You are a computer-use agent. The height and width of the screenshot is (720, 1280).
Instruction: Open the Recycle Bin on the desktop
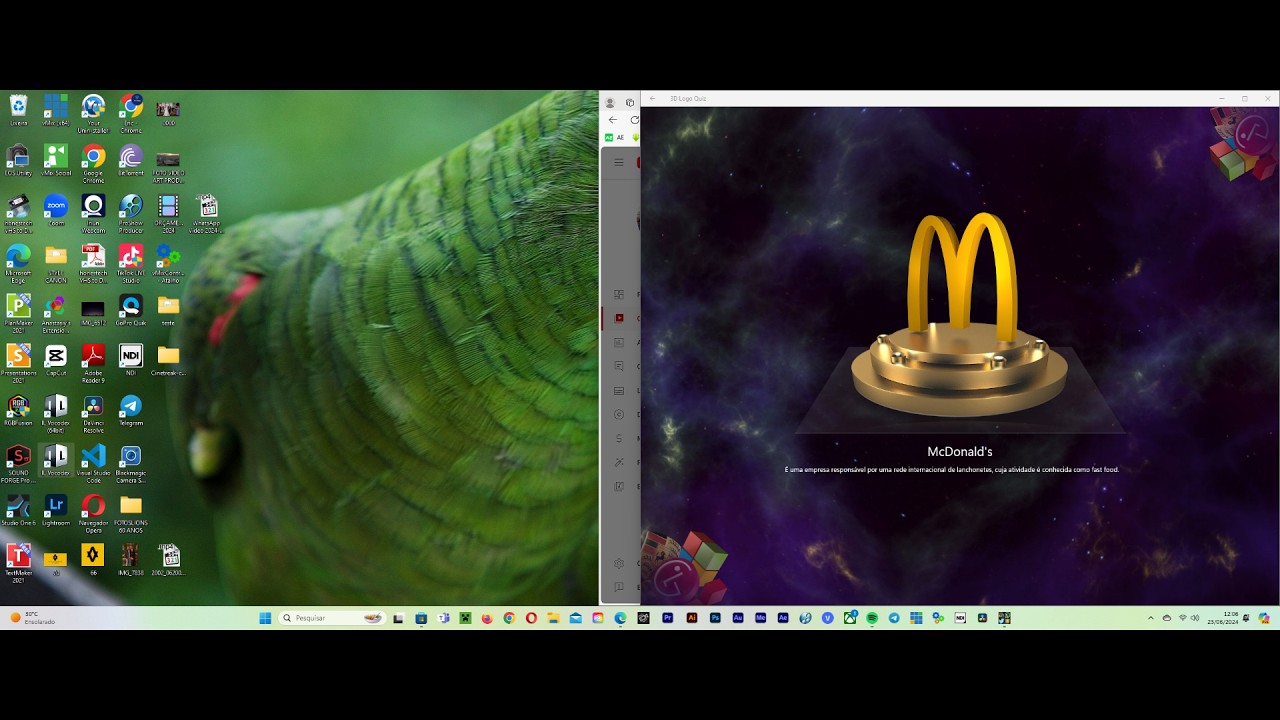pos(18,111)
